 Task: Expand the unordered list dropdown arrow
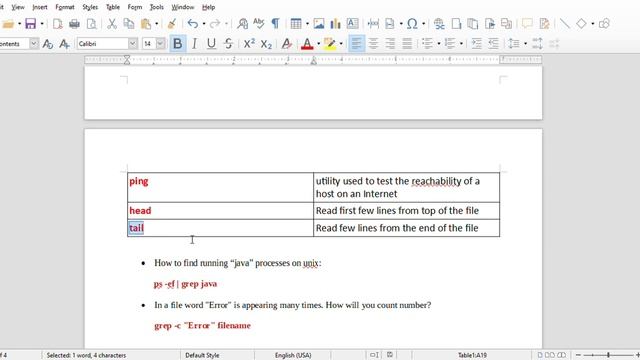click(x=438, y=44)
